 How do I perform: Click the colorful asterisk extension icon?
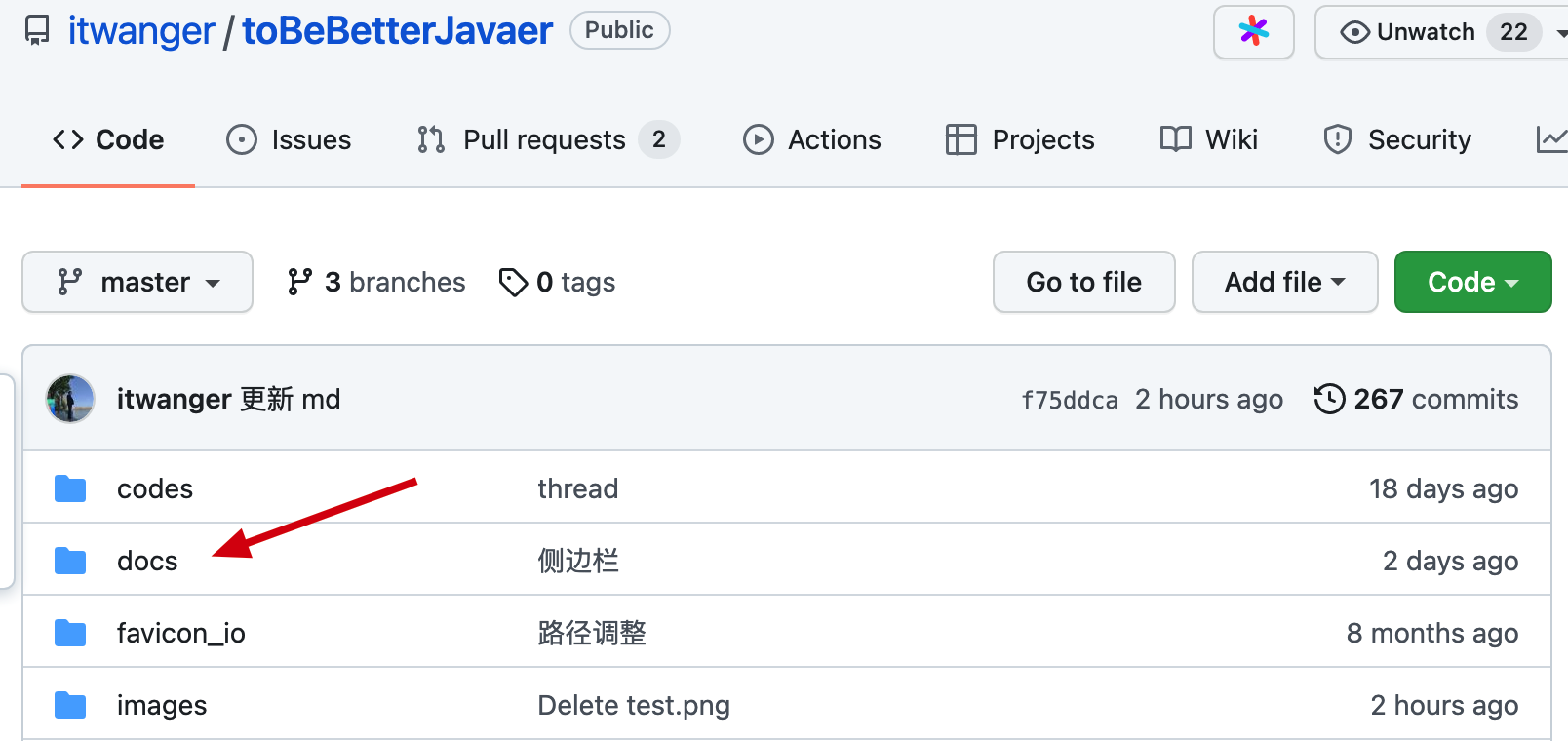pos(1253,32)
